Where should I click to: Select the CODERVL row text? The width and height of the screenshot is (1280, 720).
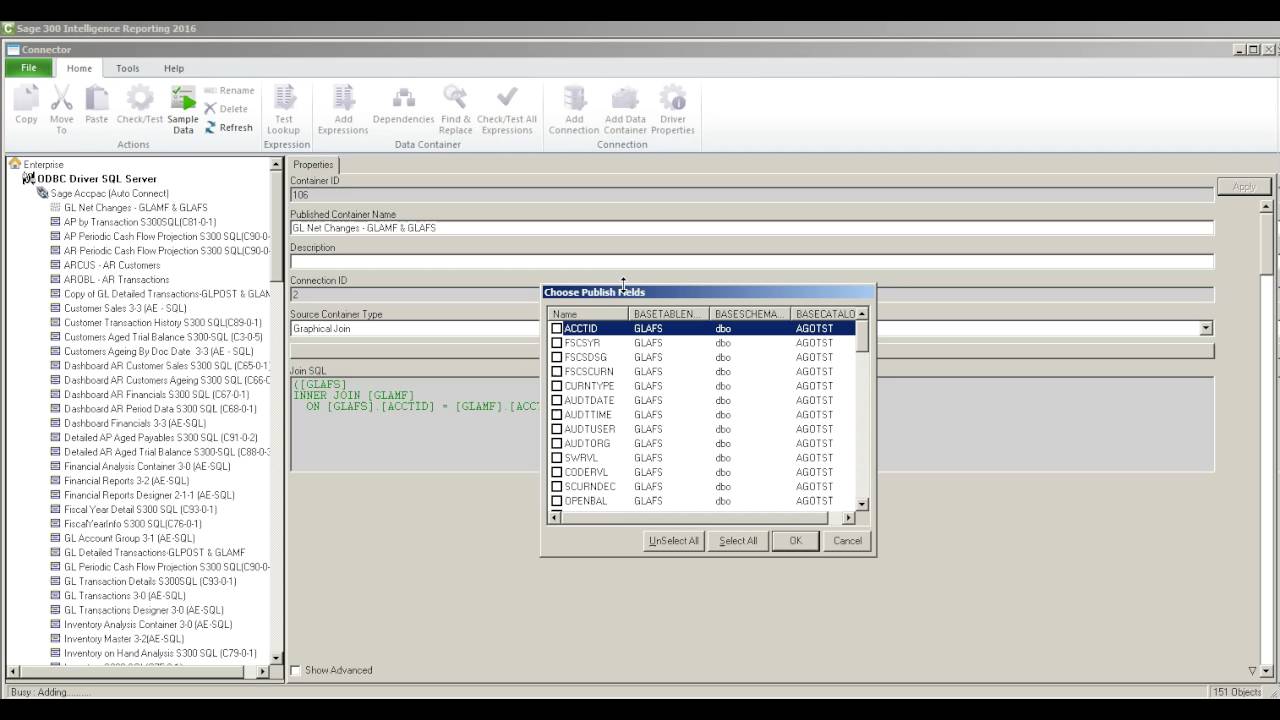click(x=586, y=472)
